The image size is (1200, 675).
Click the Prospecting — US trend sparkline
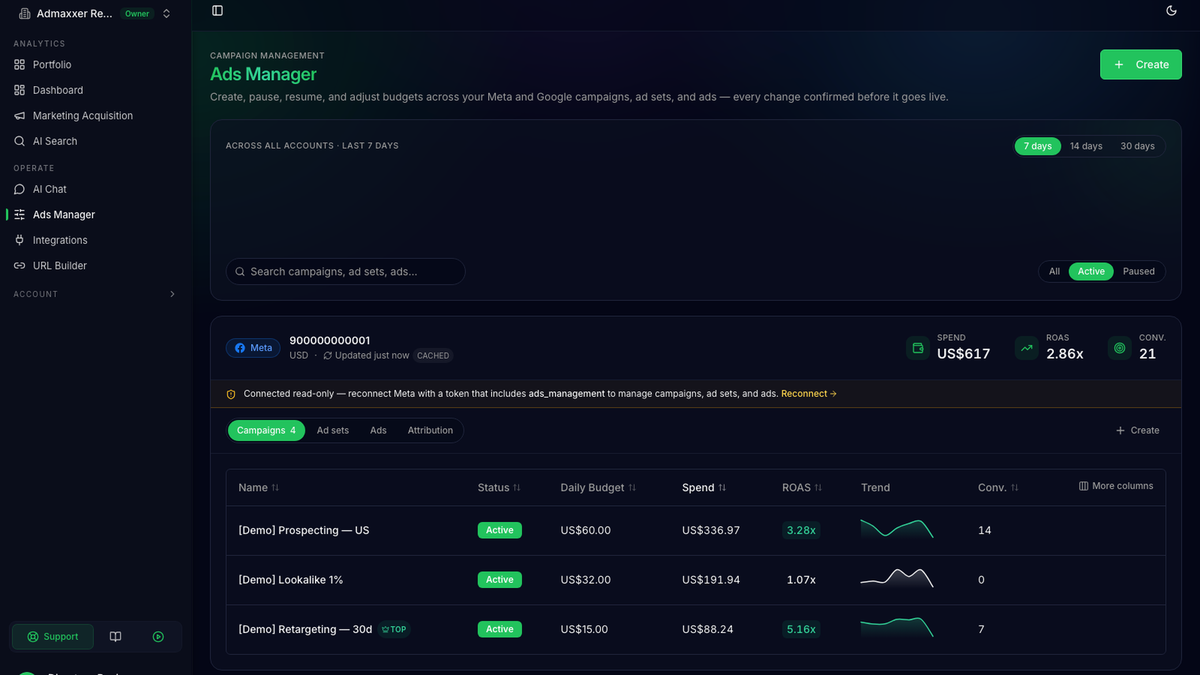point(897,529)
